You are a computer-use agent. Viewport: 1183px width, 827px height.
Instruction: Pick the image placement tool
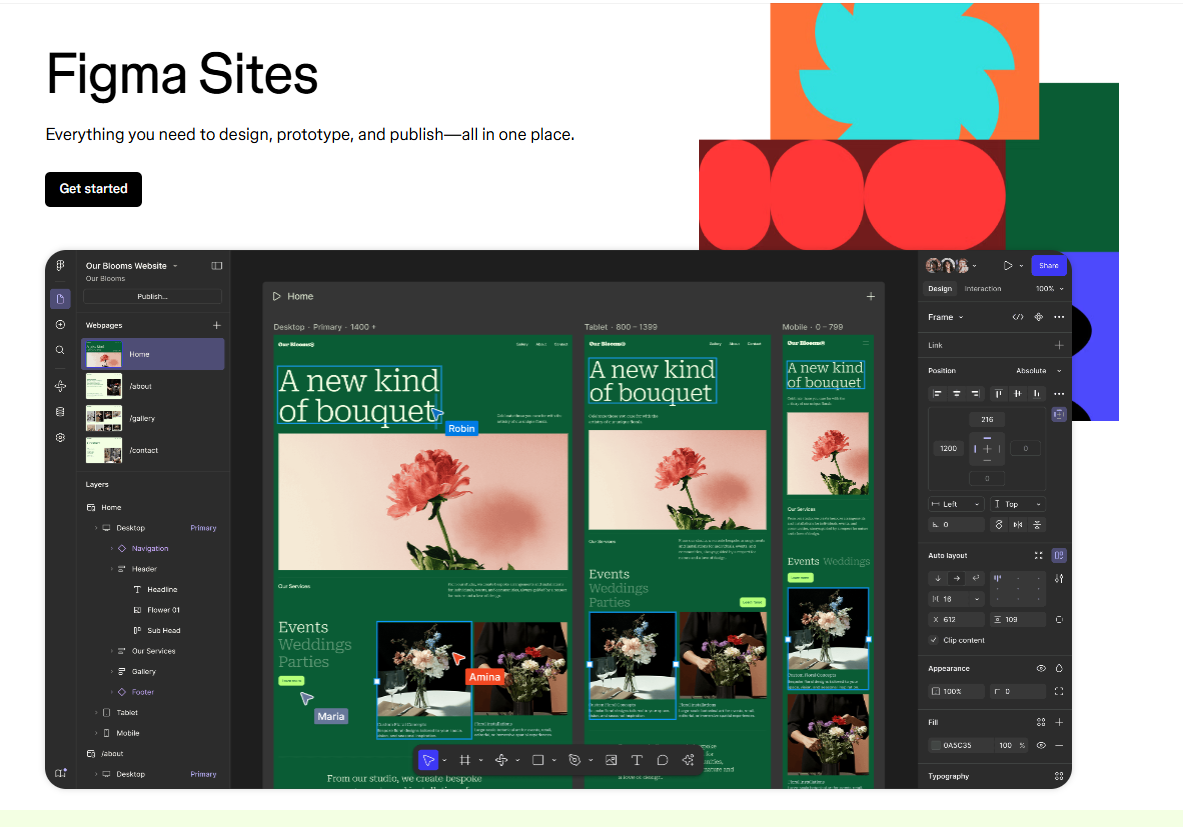pyautogui.click(x=611, y=760)
